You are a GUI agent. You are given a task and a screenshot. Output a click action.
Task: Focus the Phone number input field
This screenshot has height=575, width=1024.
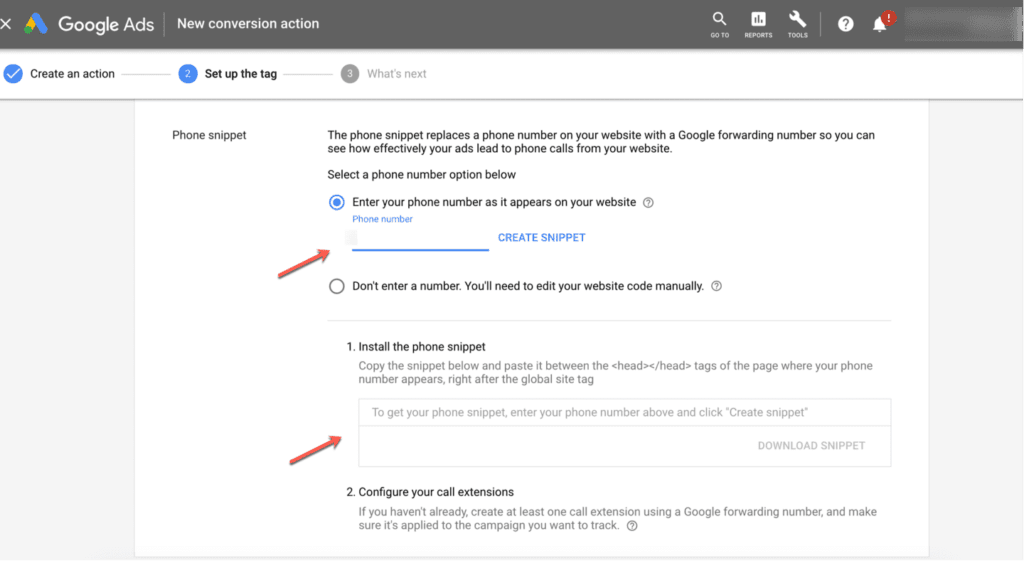(x=420, y=238)
